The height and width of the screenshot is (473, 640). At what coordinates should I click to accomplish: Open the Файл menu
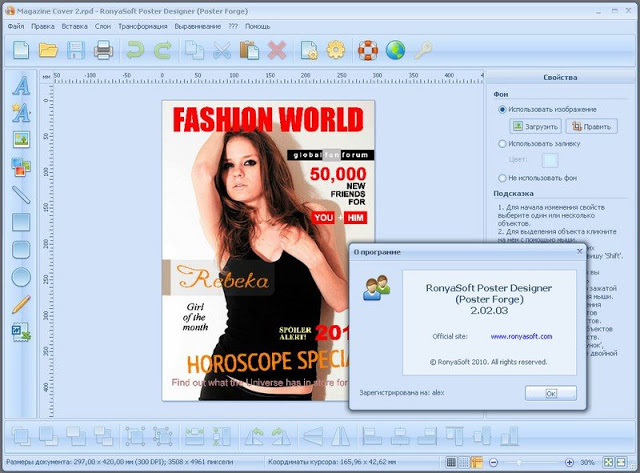pos(16,26)
